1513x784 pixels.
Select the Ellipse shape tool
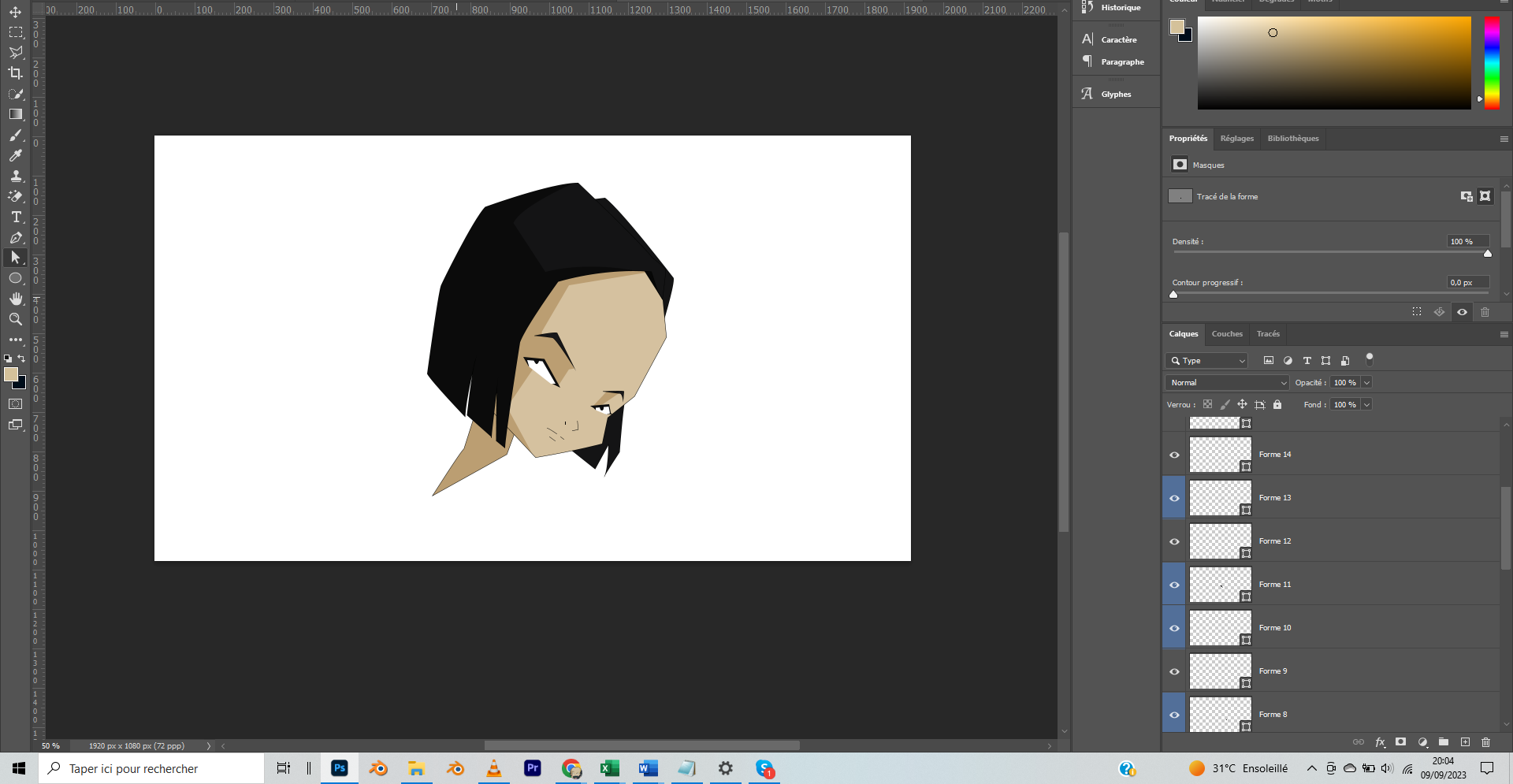15,278
